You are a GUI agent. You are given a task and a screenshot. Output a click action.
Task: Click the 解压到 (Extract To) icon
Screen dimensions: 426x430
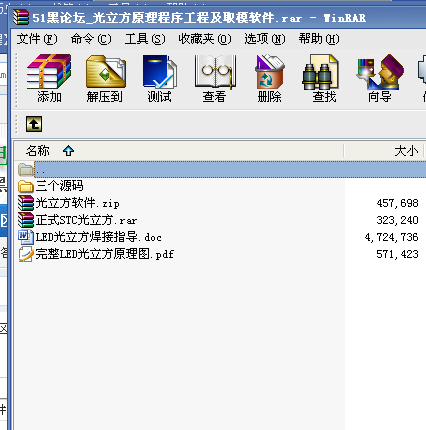tap(105, 78)
